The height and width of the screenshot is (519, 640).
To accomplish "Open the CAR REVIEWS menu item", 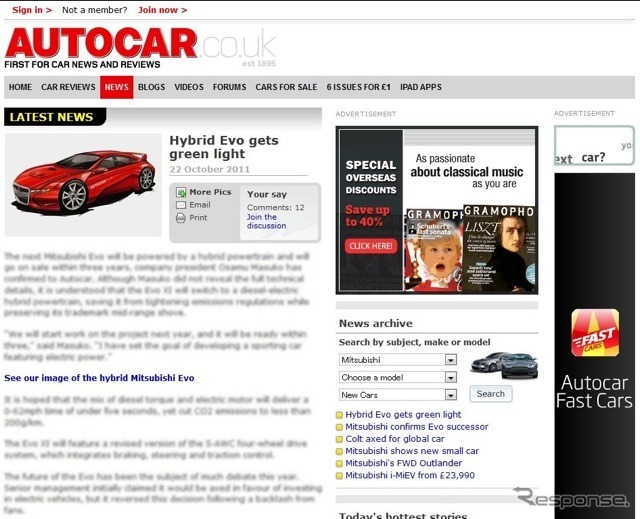I will pos(68,87).
